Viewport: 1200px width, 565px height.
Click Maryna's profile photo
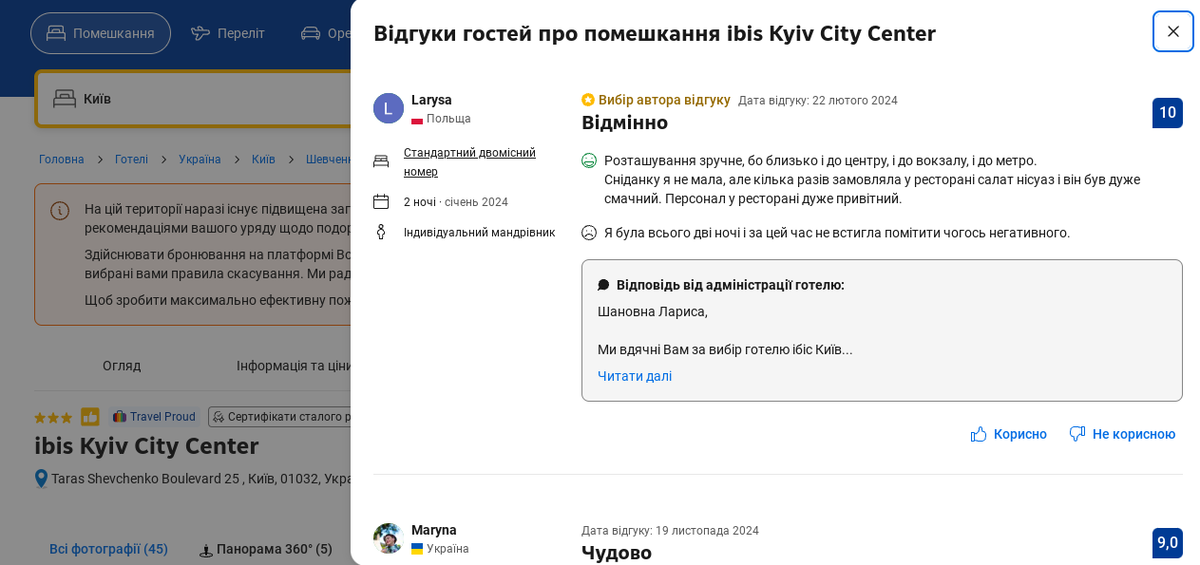click(388, 538)
